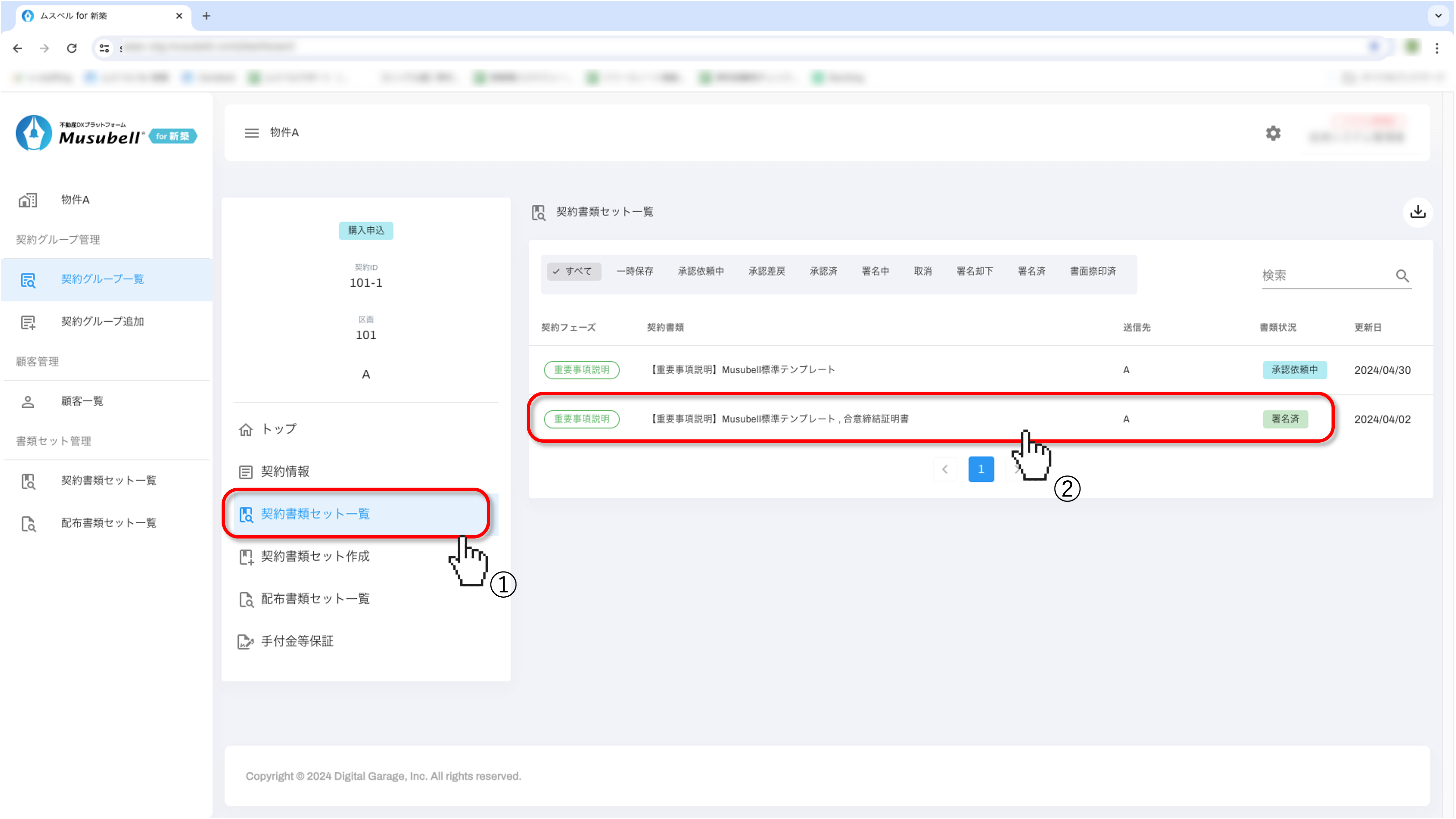Go to トップ in the panel menu
1456x819 pixels.
[279, 429]
